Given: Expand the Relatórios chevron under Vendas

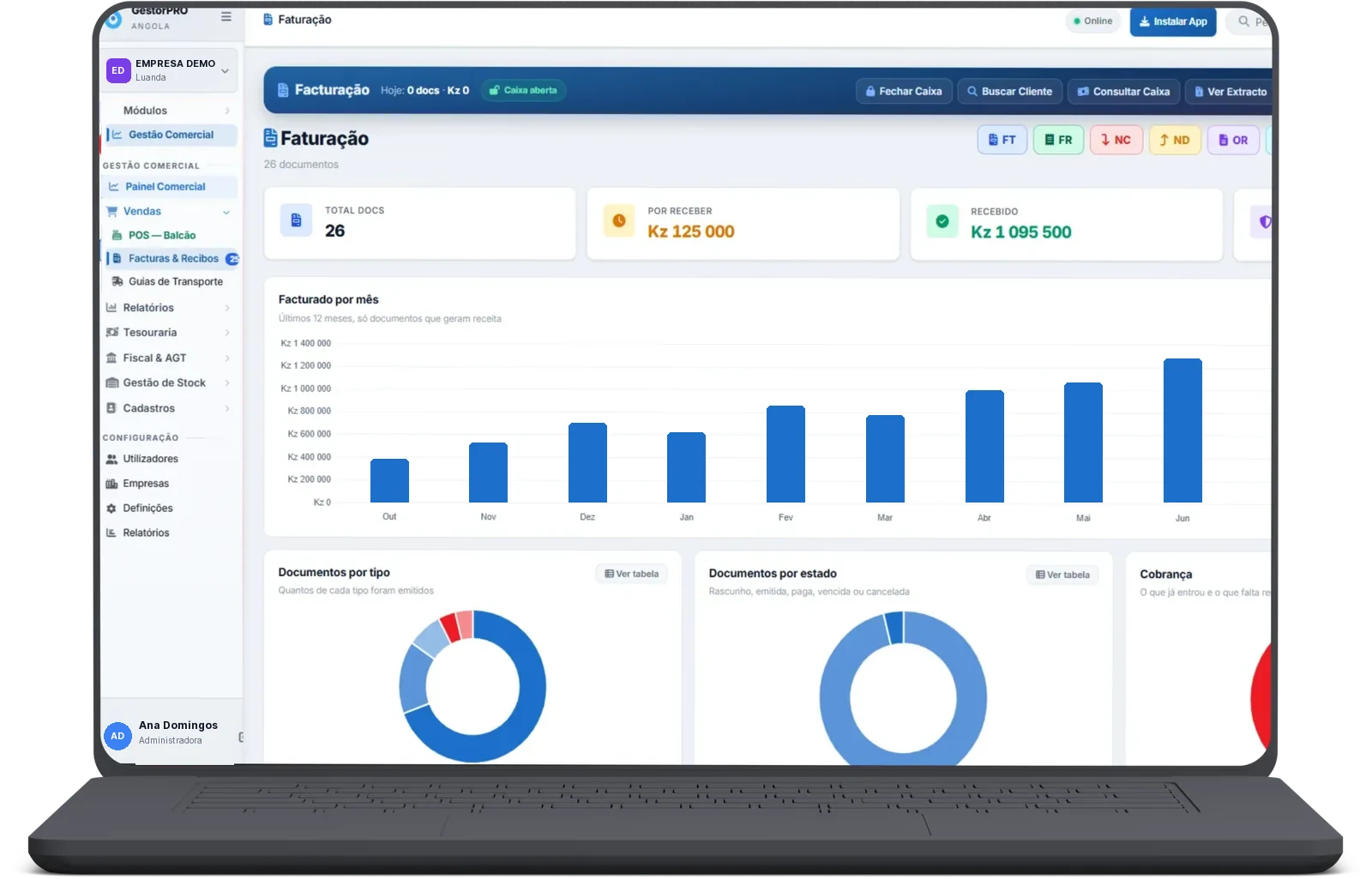Looking at the screenshot, I should coord(227,308).
